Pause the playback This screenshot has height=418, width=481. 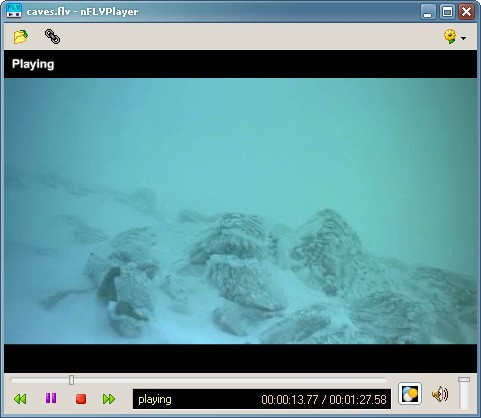point(51,398)
